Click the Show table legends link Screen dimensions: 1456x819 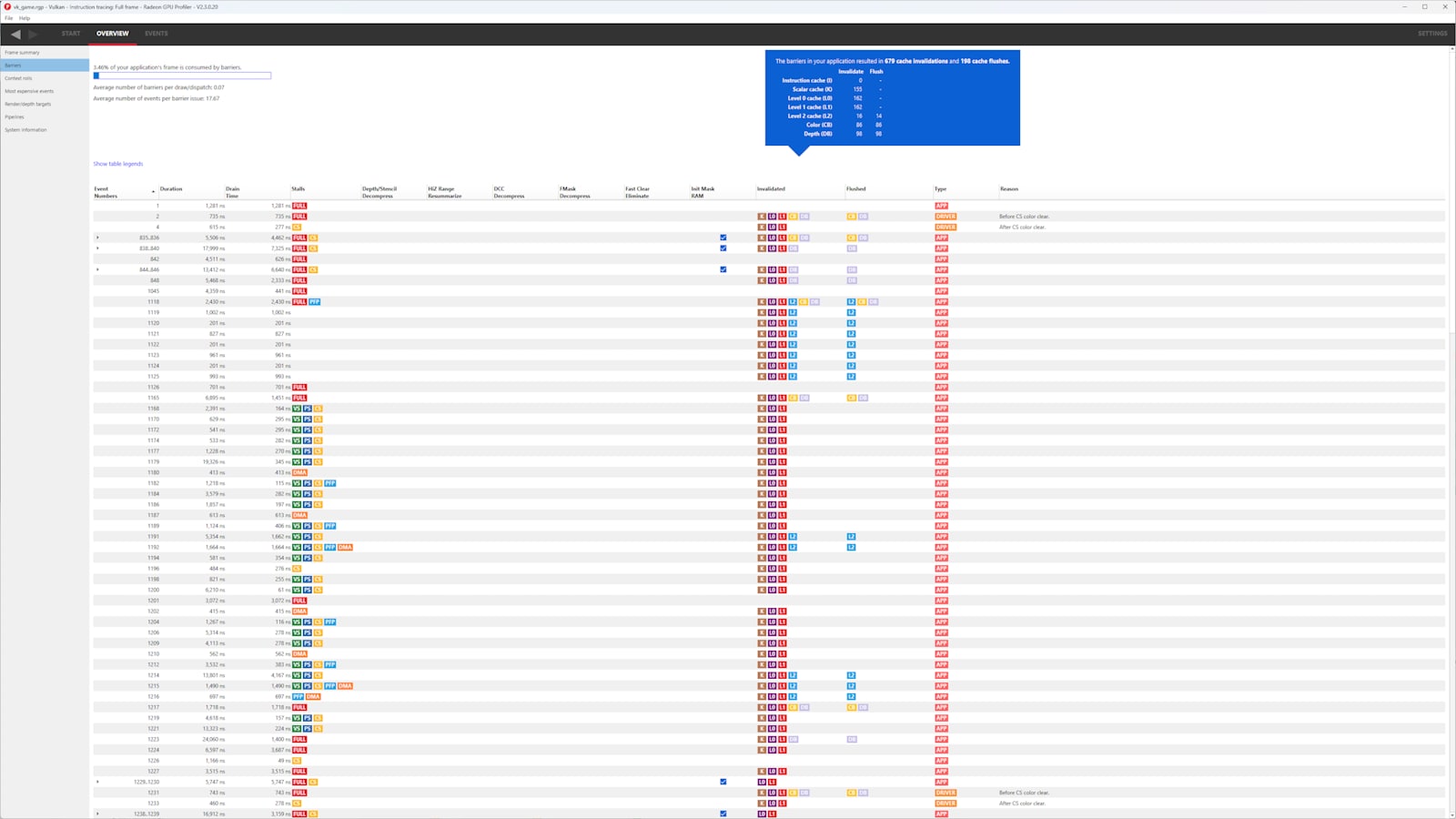pyautogui.click(x=117, y=164)
